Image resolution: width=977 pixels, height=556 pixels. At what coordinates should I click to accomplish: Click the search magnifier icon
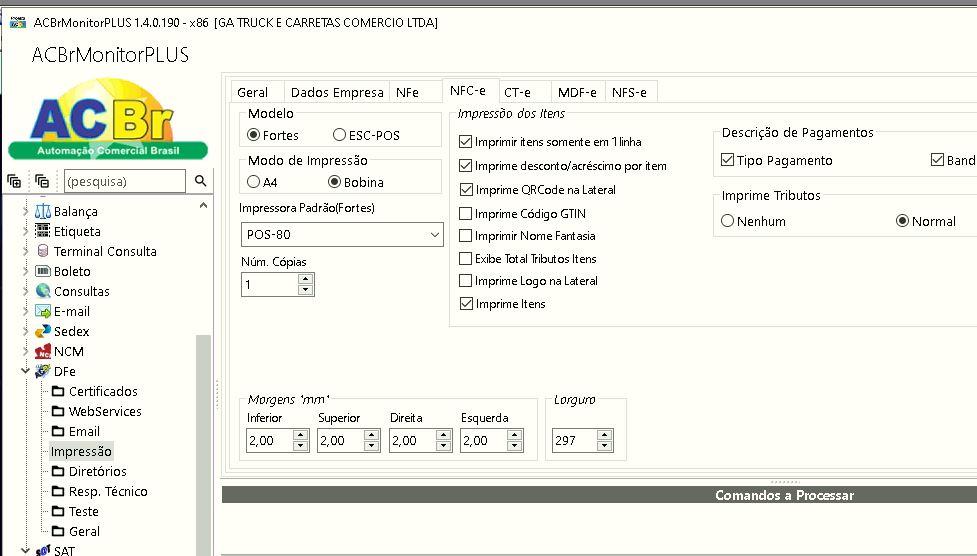click(200, 181)
